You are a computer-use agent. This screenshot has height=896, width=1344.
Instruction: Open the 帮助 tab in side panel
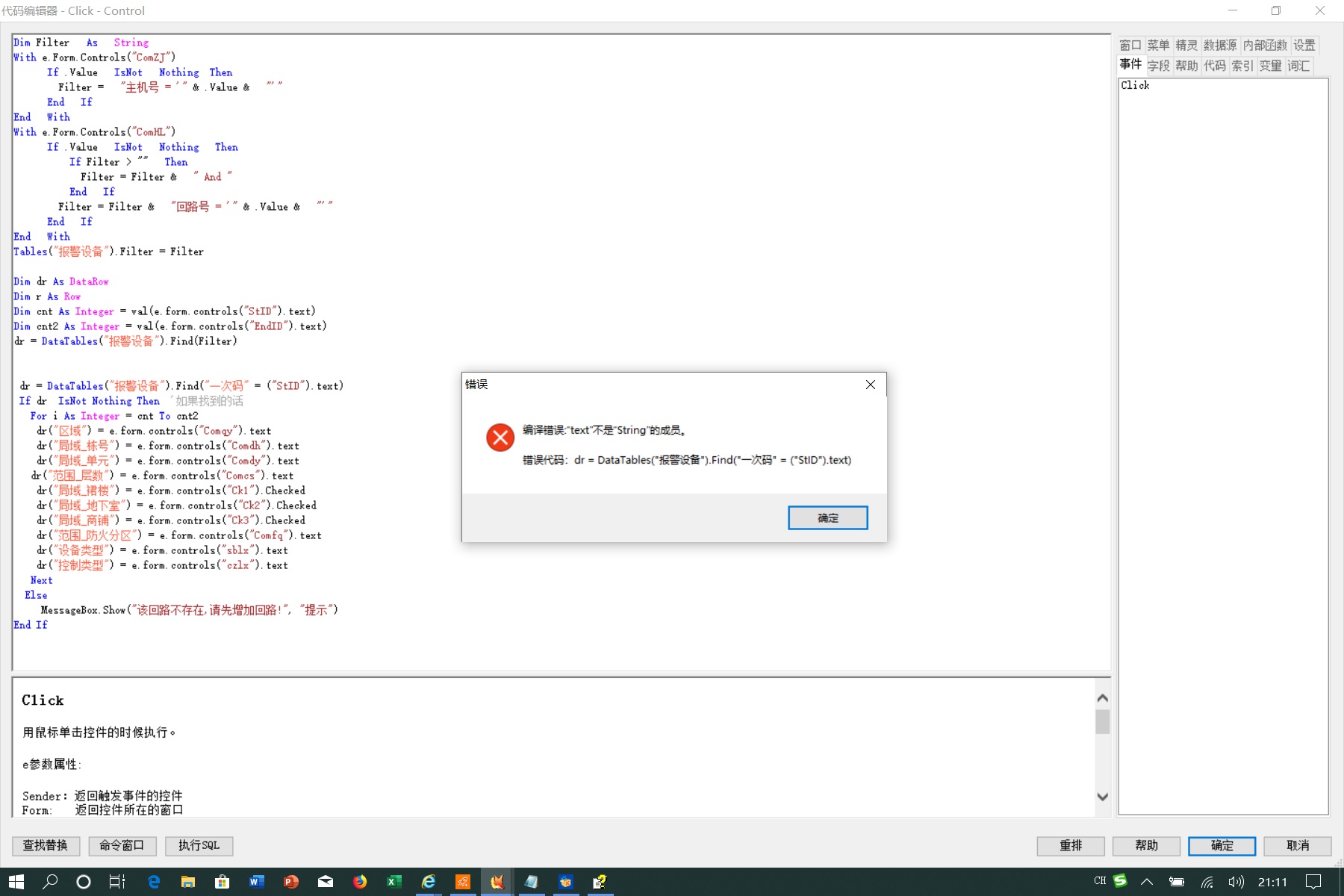1186,66
